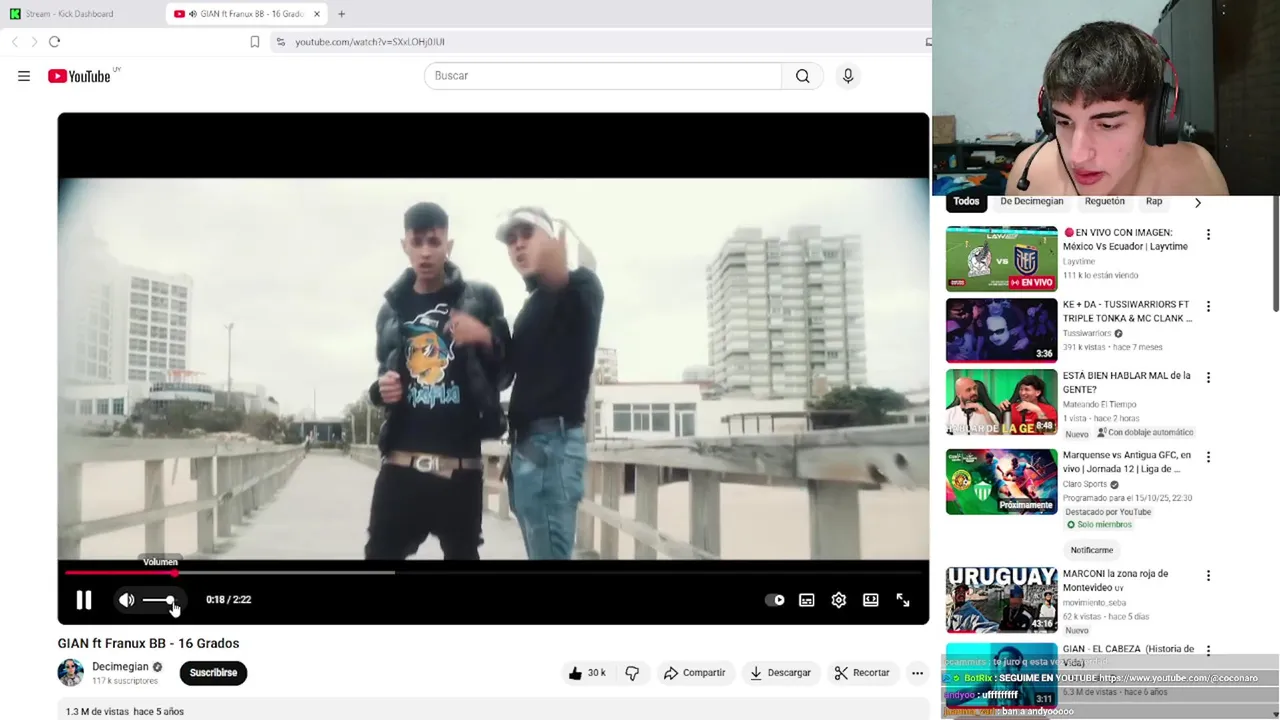The height and width of the screenshot is (720, 1280).
Task: Subscribe with the Suscribirse button
Action: click(x=214, y=673)
